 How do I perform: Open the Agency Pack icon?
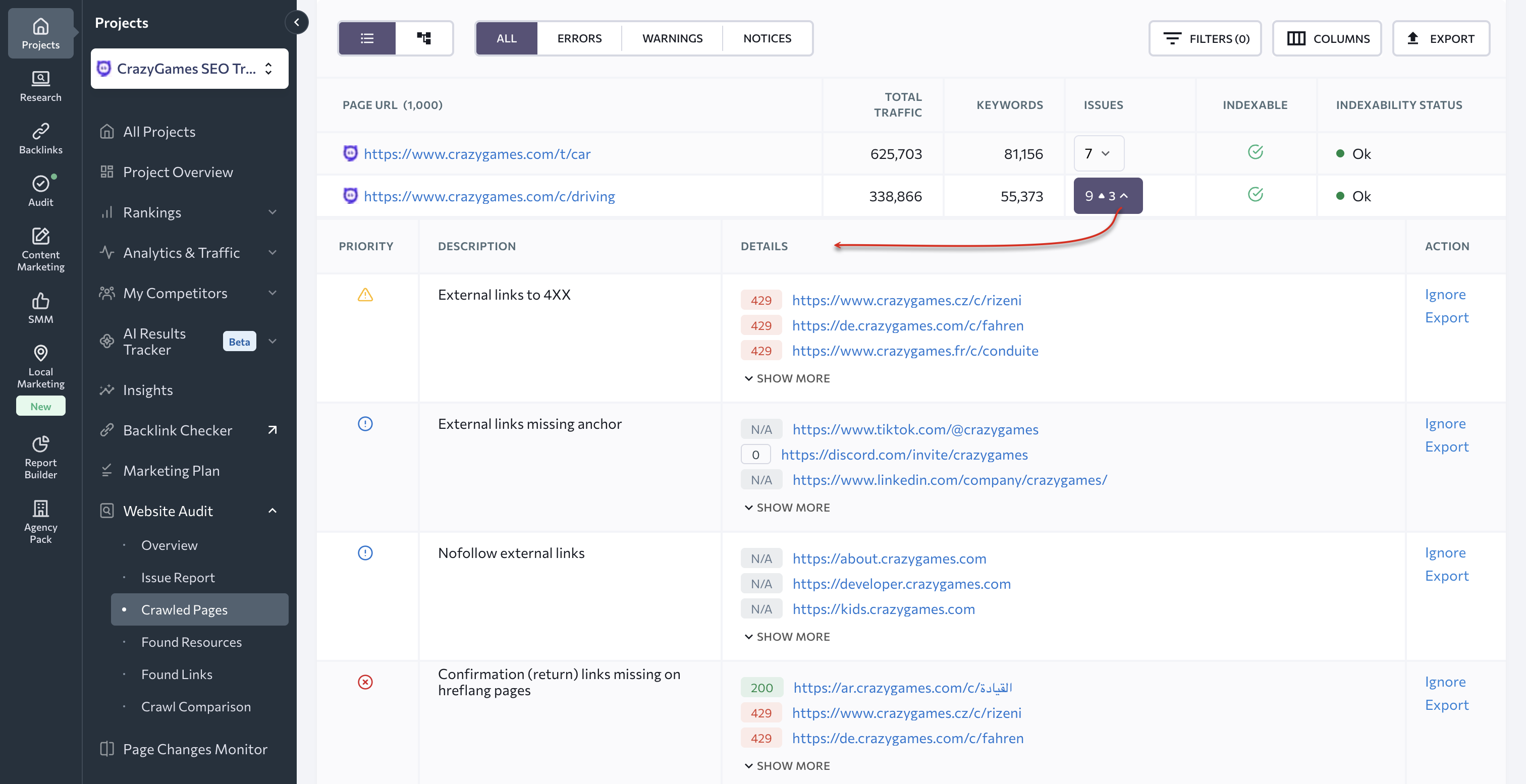(x=40, y=509)
